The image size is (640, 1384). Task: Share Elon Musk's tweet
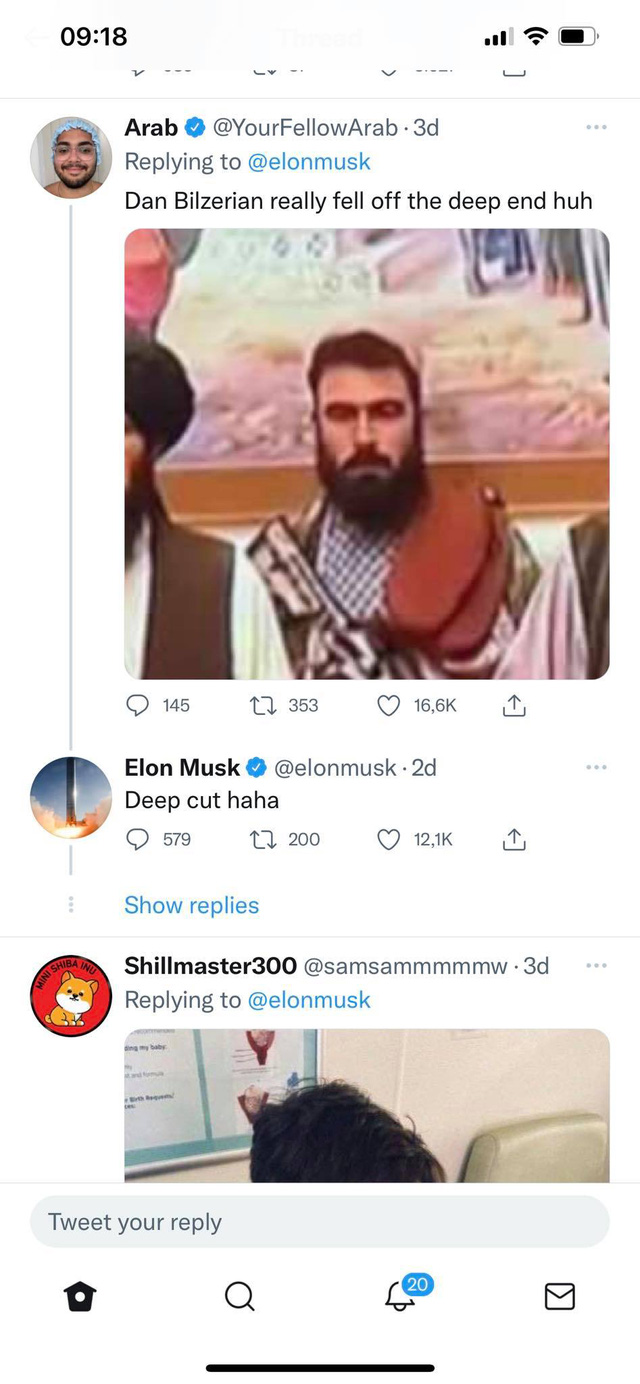point(513,839)
